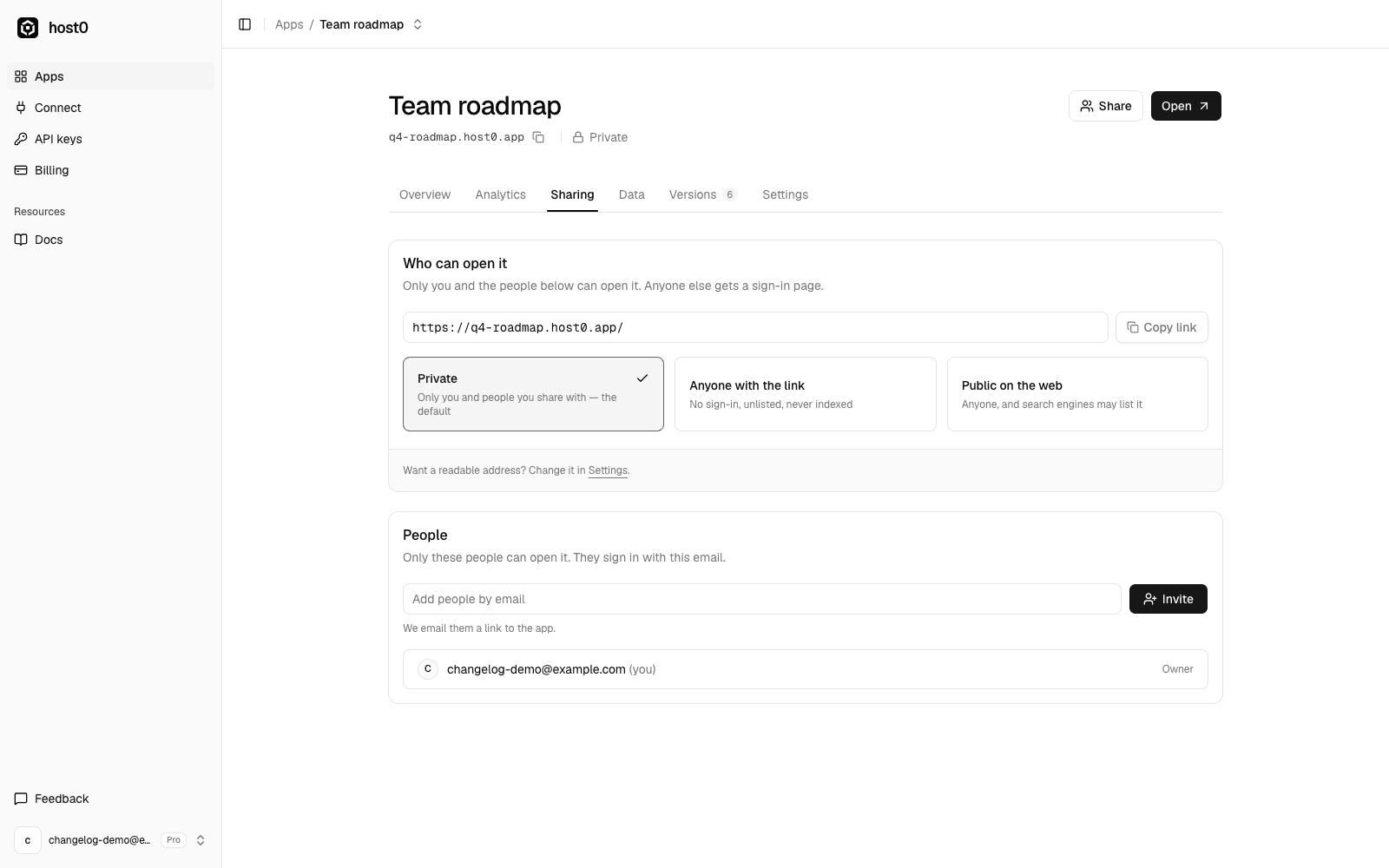Viewport: 1389px width, 868px height.
Task: Click the Open app button
Action: (x=1186, y=106)
